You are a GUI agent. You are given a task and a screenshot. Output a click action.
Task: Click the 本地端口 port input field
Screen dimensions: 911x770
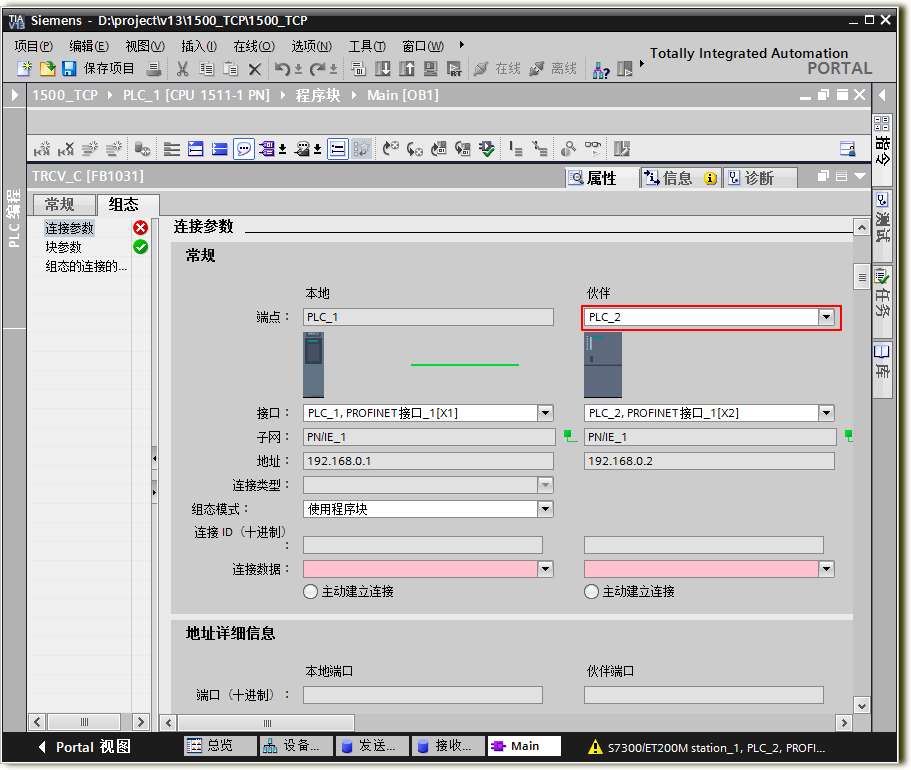coord(423,695)
